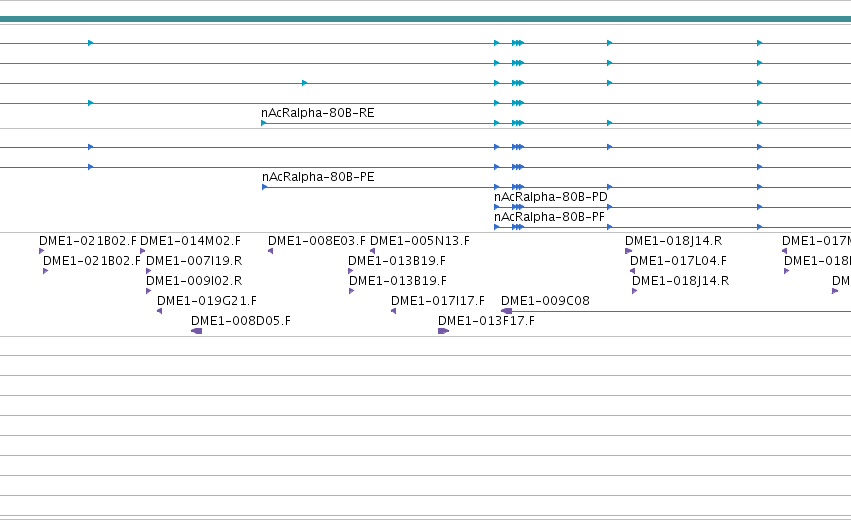This screenshot has height=520, width=851.
Task: Click the DME1-013F17.F feature label
Action: point(486,321)
